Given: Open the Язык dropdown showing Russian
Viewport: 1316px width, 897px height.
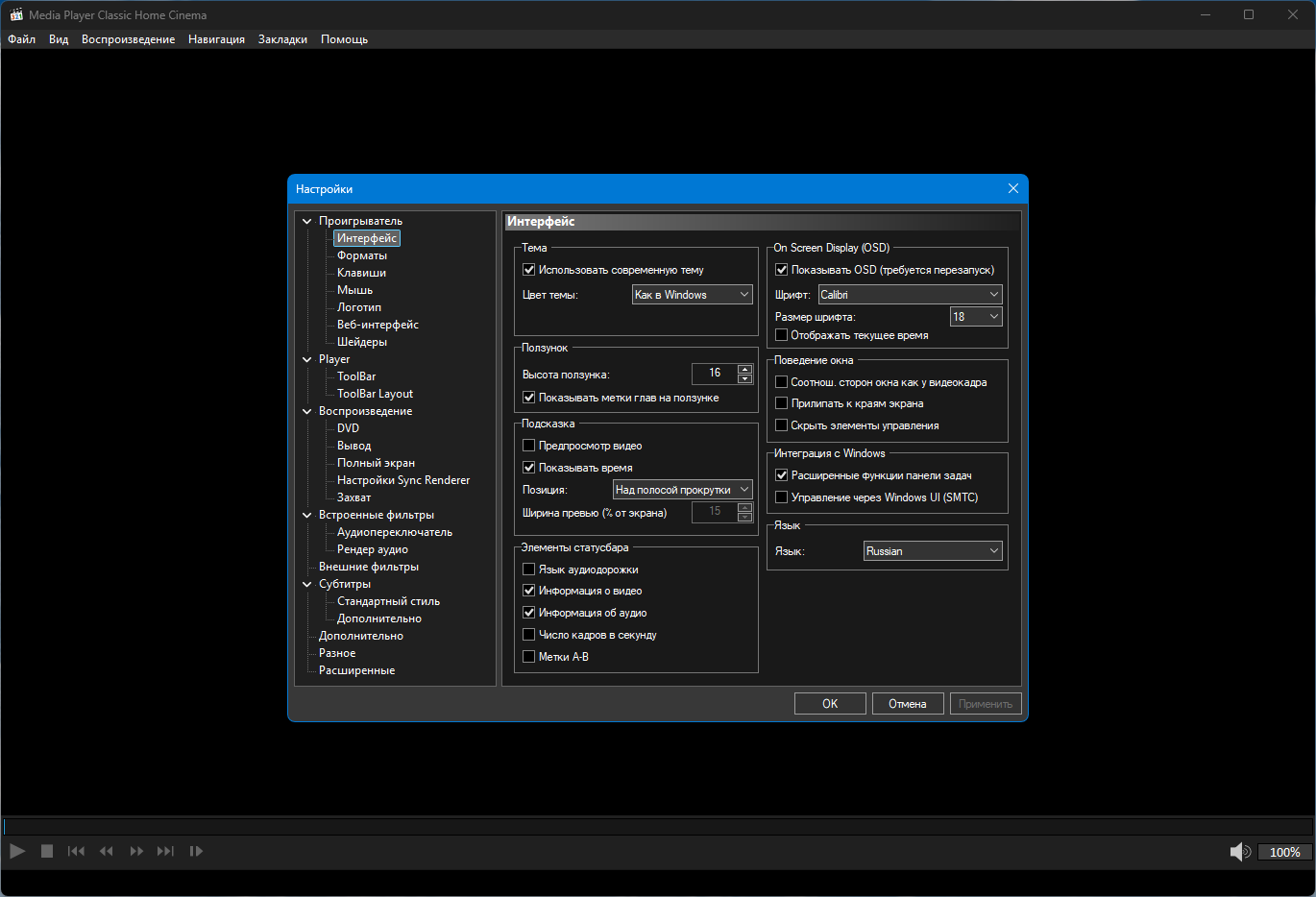Looking at the screenshot, I should point(933,551).
